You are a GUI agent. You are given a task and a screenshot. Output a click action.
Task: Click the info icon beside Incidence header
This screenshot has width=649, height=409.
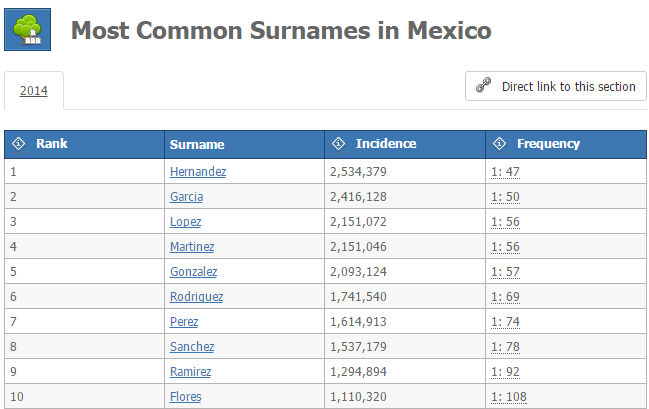point(338,144)
